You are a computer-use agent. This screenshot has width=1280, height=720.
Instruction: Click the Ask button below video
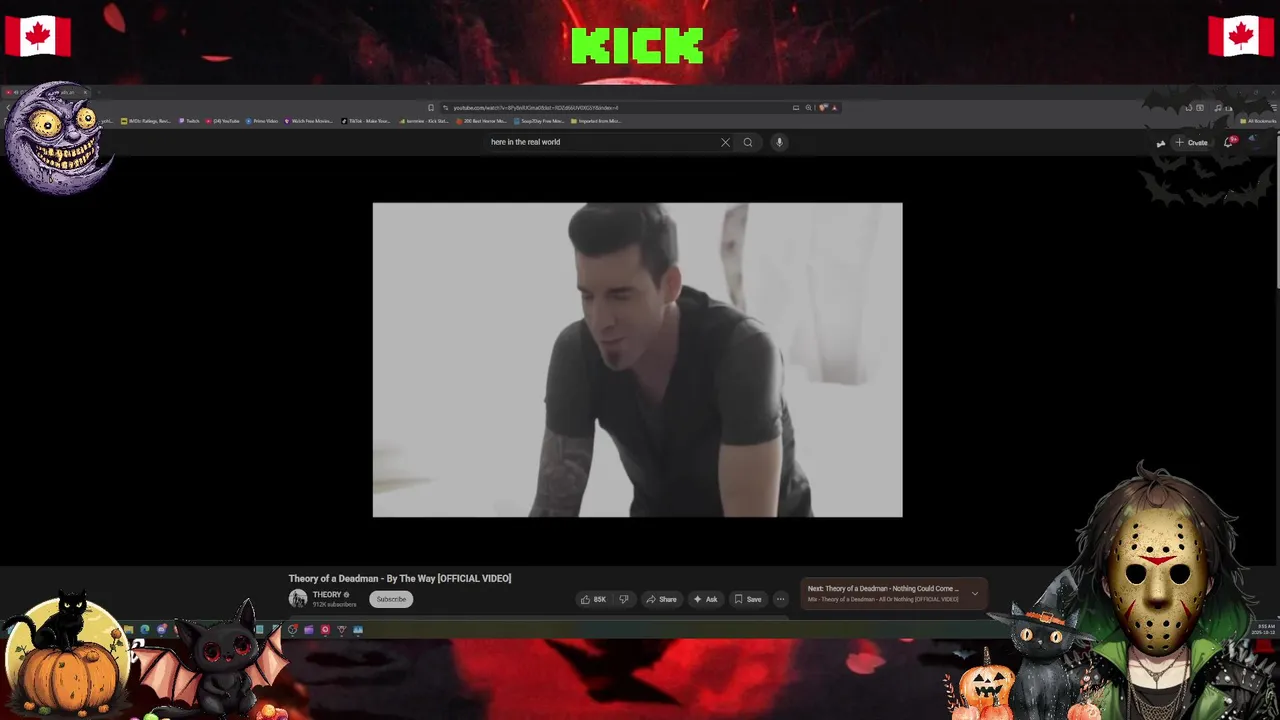click(x=705, y=599)
